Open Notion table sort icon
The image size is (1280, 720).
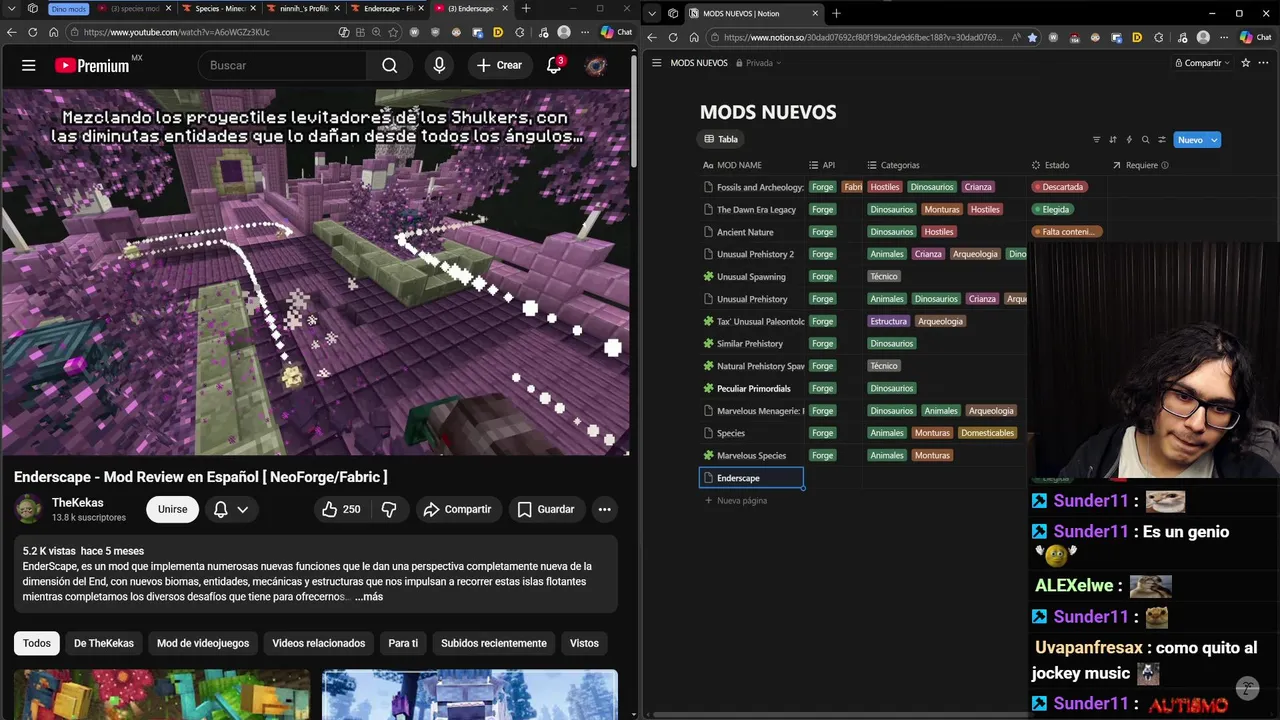(x=1112, y=140)
